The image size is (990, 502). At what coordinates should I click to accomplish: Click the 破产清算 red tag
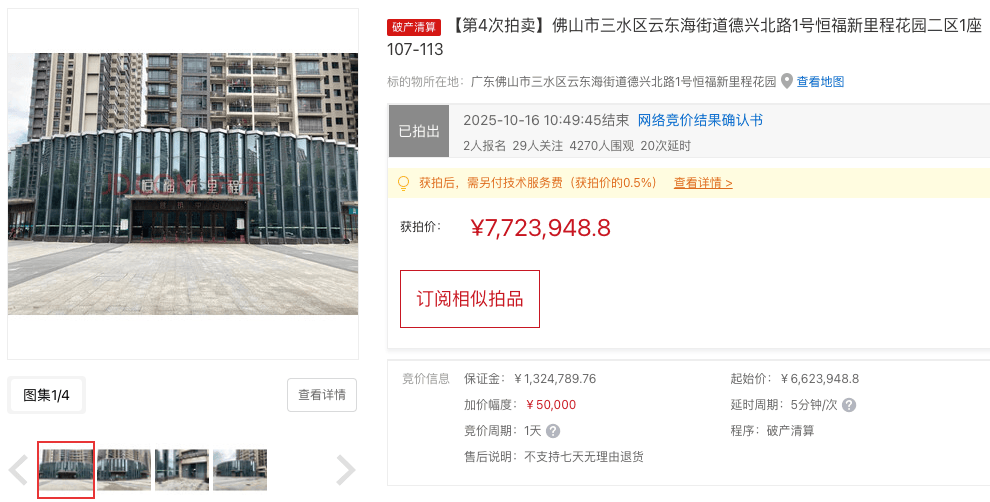point(414,27)
